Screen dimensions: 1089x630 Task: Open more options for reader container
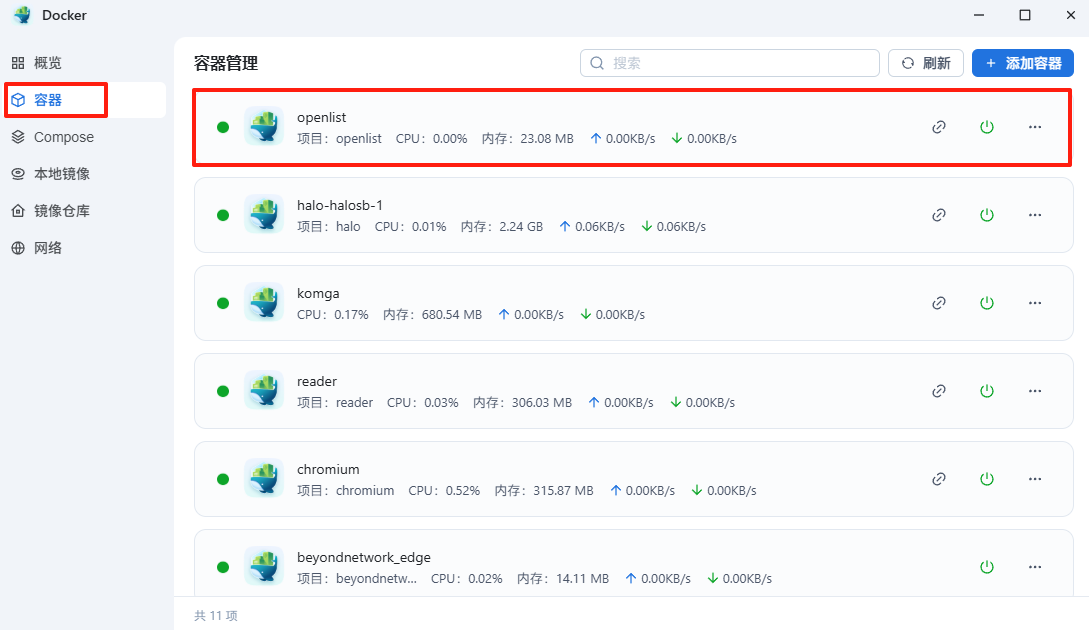[1035, 391]
